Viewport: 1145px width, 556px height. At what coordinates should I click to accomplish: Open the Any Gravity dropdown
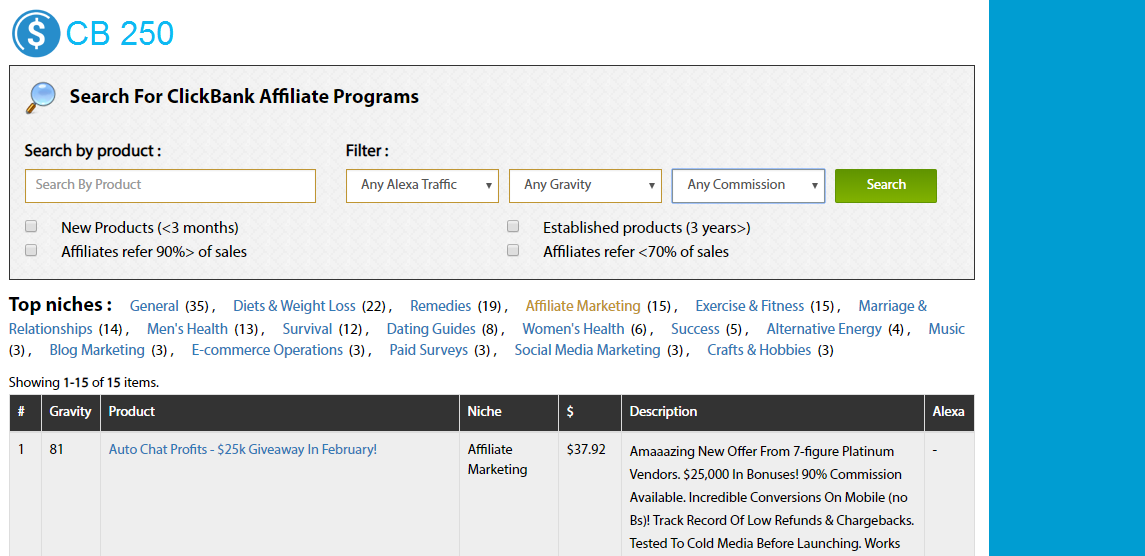tap(585, 186)
